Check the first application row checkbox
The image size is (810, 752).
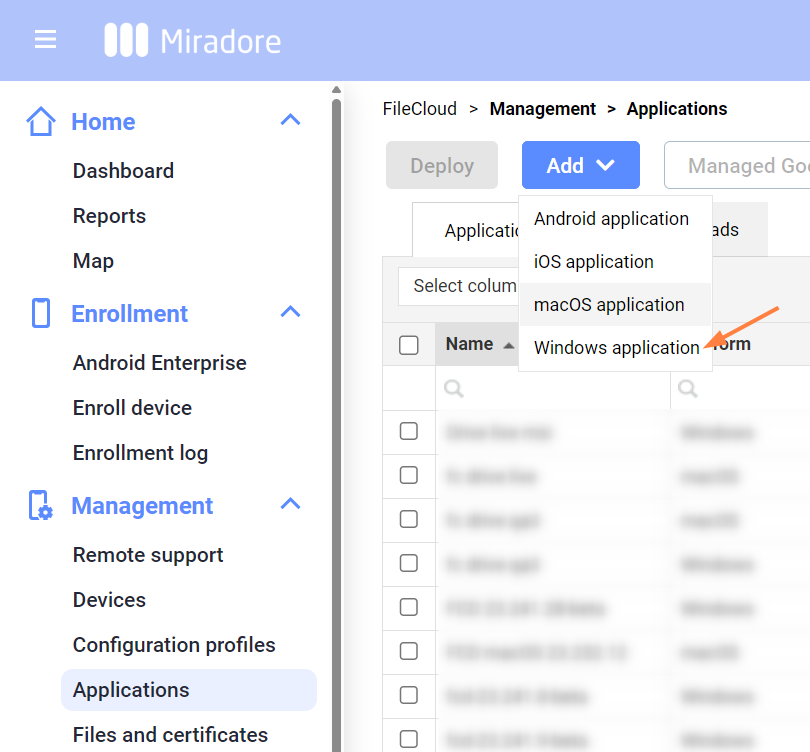pyautogui.click(x=408, y=431)
